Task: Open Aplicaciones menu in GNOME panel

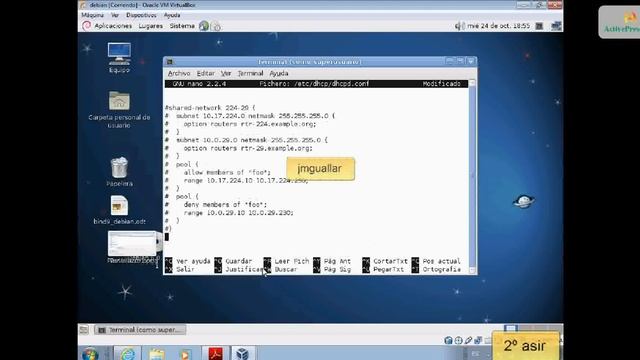Action: pos(113,26)
